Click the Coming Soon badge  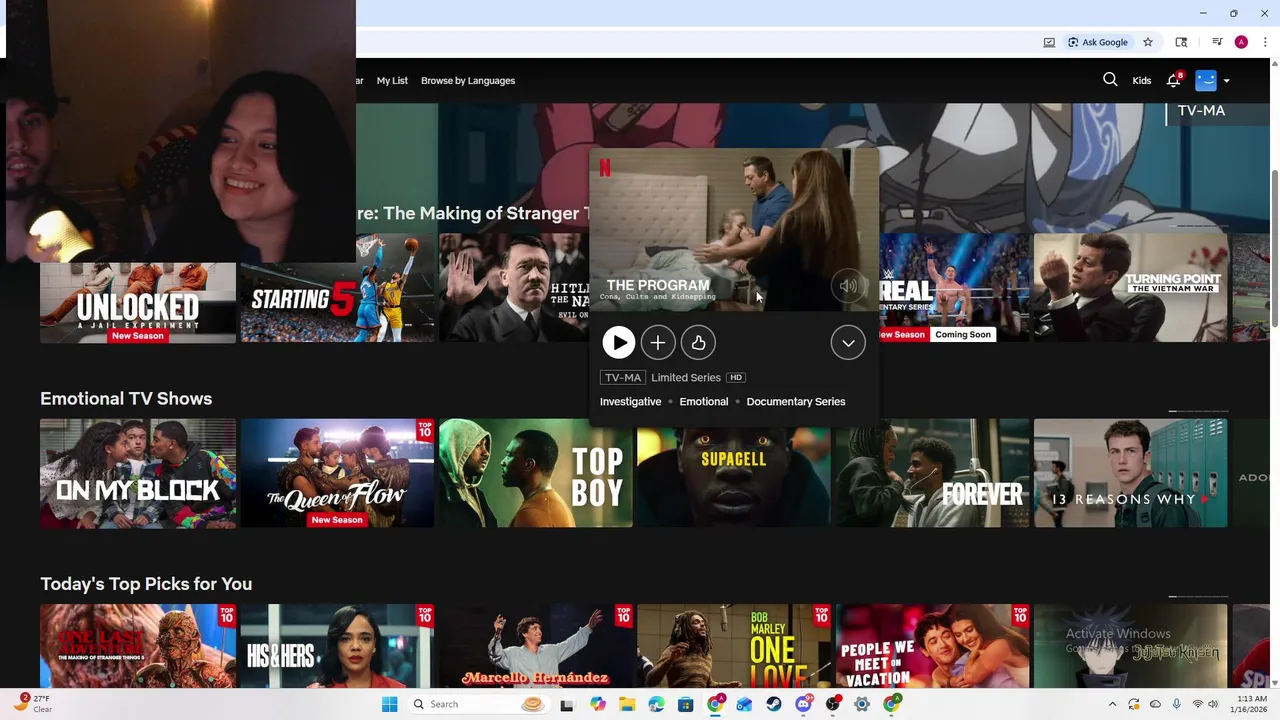pos(963,335)
